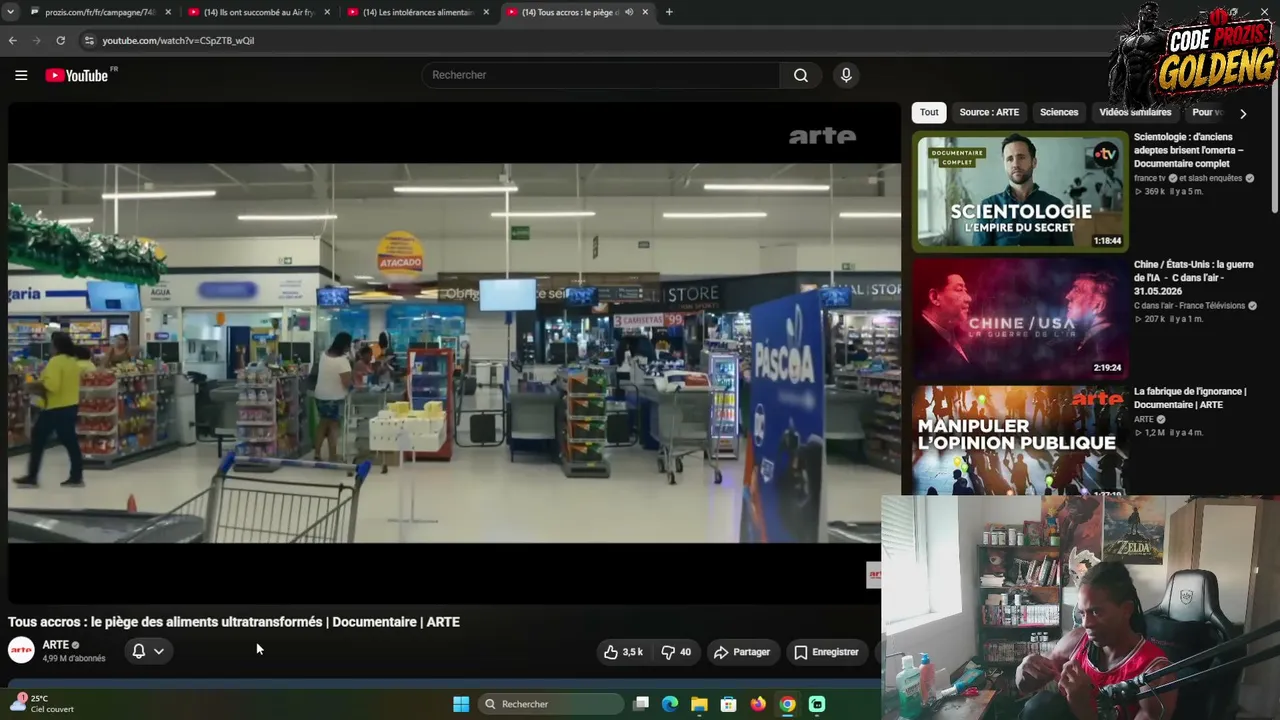Like the video with thumbs-up button
1280x720 pixels.
click(x=623, y=652)
